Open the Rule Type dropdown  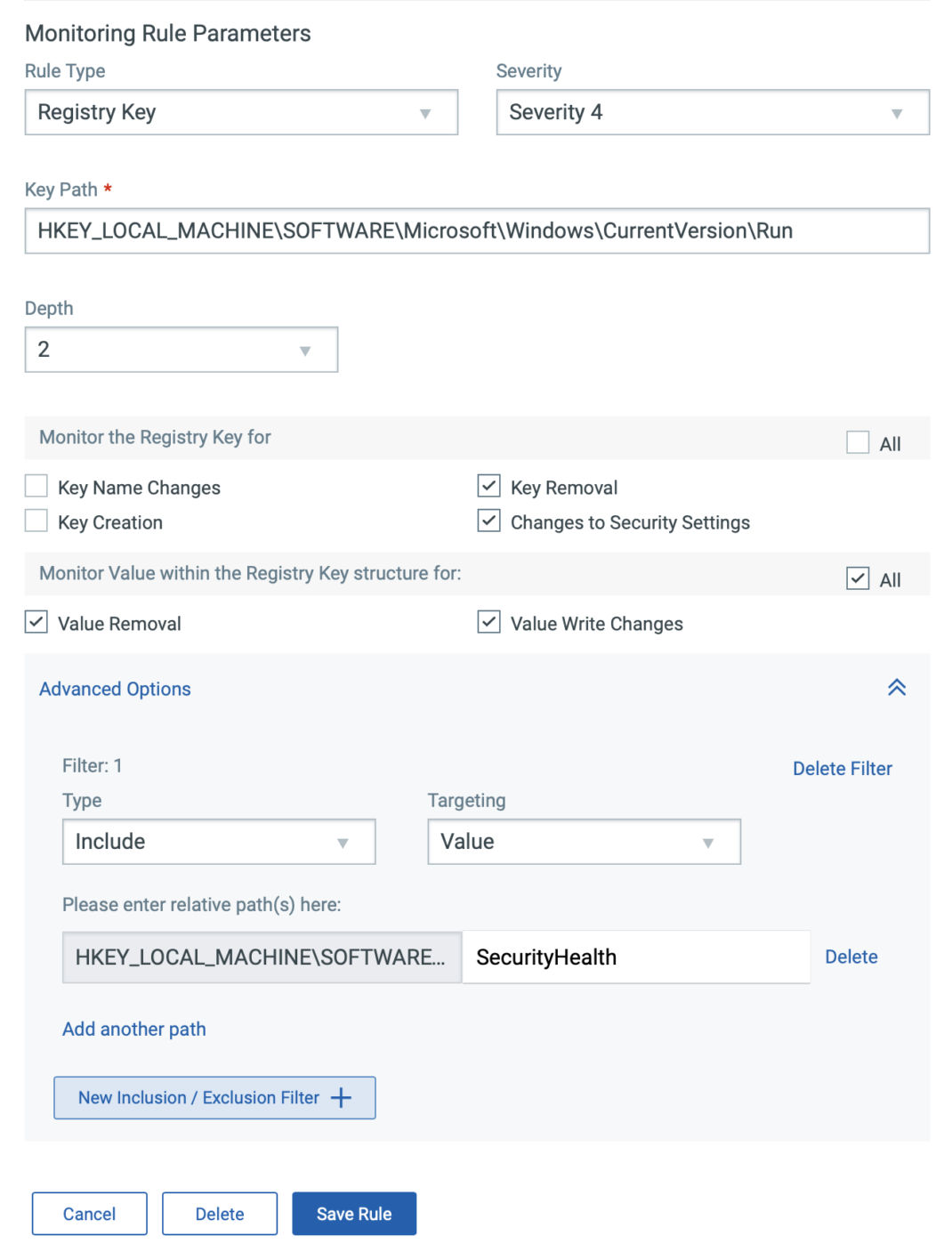point(240,112)
